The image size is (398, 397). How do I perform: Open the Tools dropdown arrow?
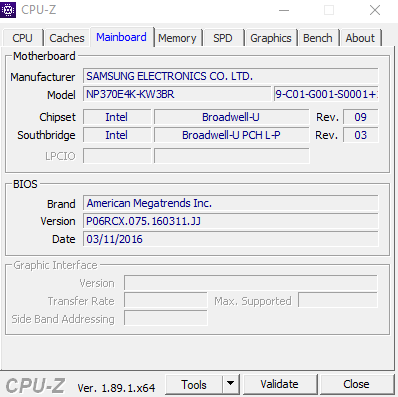pos(230,384)
